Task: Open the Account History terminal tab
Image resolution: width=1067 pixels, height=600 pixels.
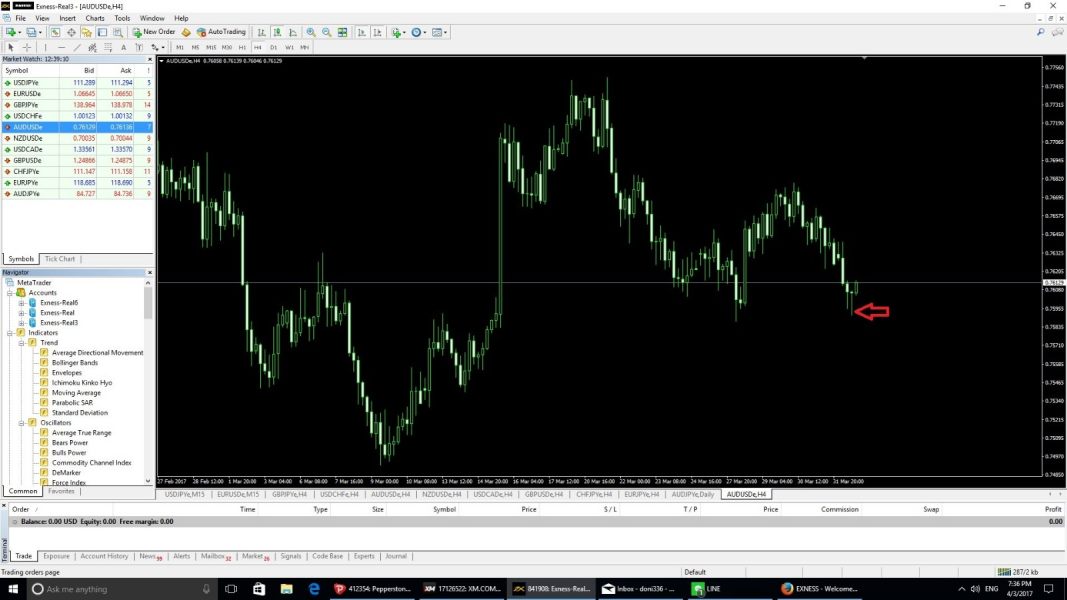Action: pyautogui.click(x=104, y=556)
